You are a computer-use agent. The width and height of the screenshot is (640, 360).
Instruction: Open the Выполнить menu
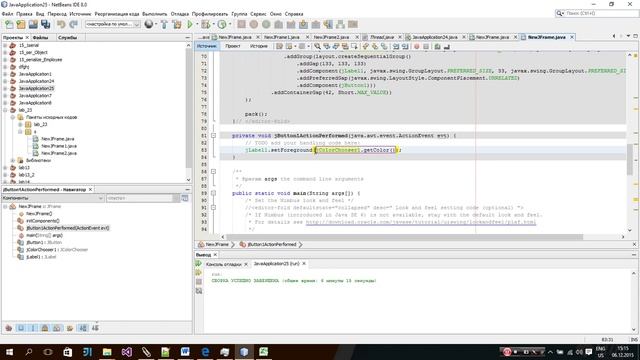click(x=154, y=14)
